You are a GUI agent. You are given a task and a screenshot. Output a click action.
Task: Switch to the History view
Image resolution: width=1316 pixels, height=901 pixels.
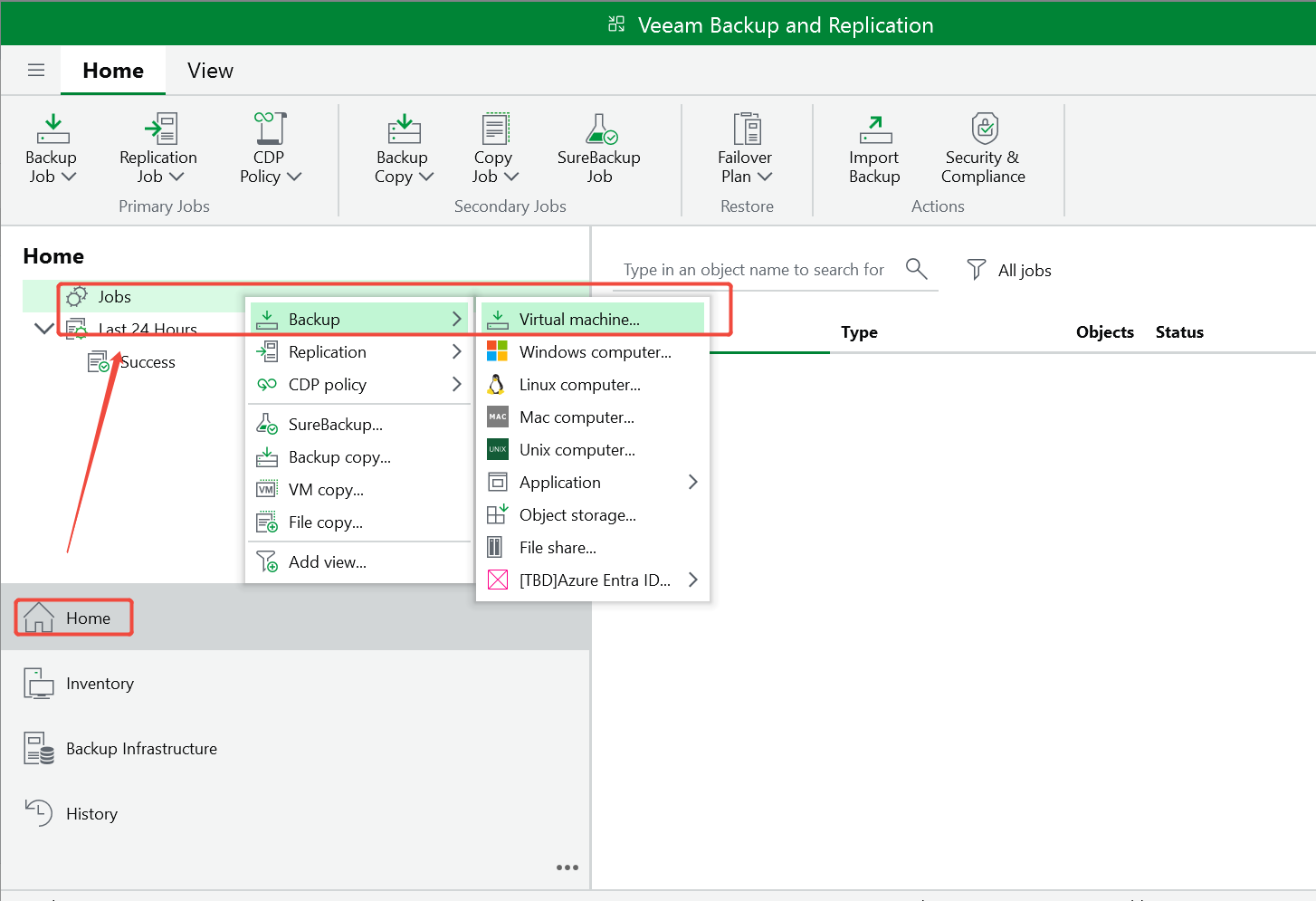tap(91, 813)
